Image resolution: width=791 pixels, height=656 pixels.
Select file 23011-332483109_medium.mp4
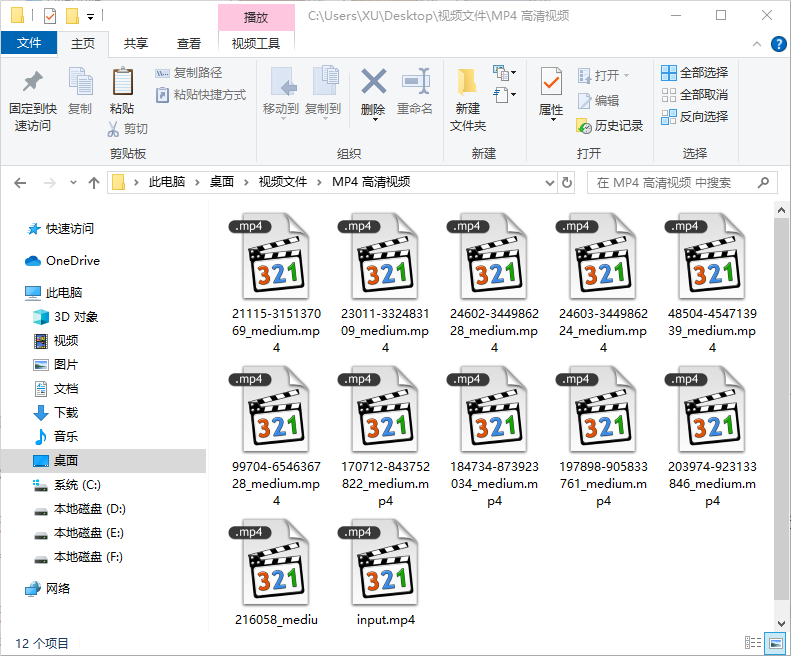point(385,283)
